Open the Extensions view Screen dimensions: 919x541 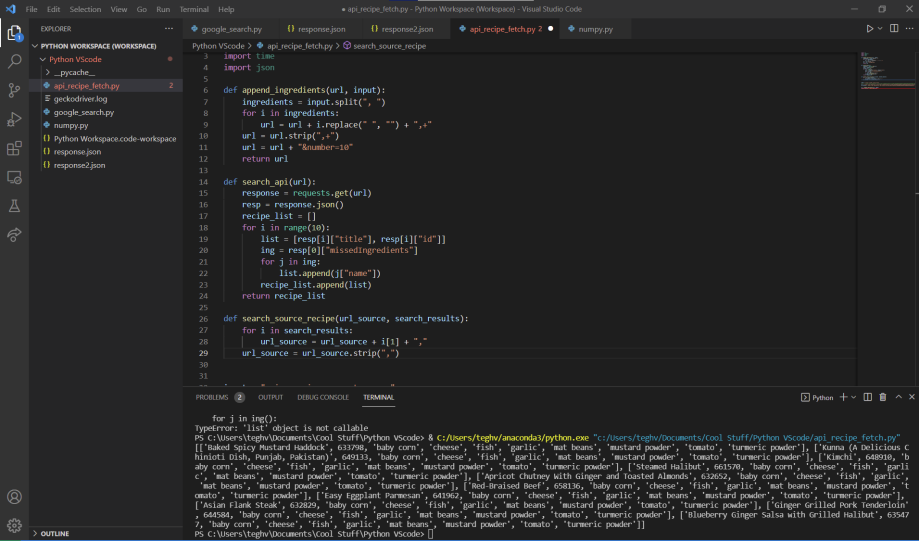15,148
